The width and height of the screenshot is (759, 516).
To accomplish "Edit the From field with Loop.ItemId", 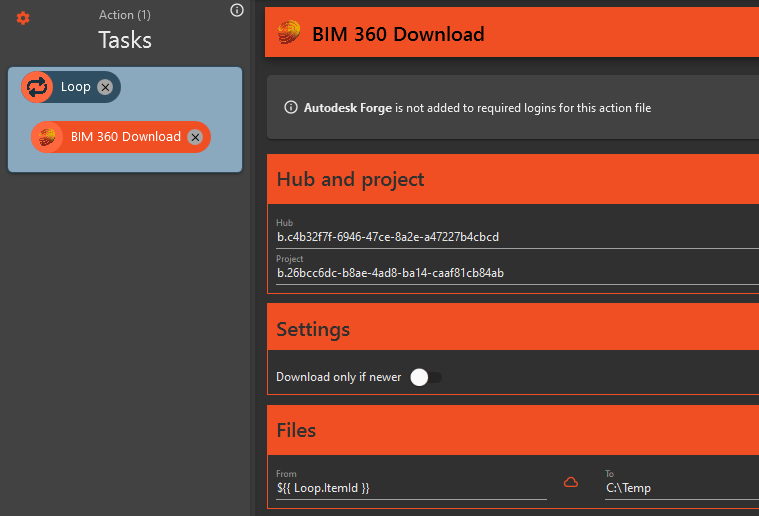I will [411, 488].
